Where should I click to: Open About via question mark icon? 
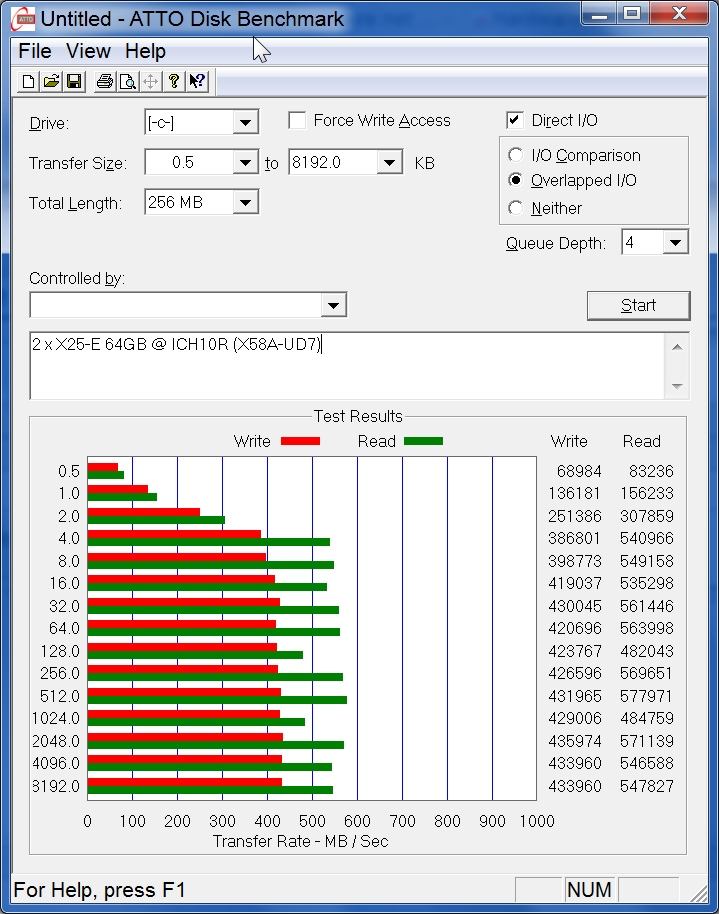(x=174, y=81)
